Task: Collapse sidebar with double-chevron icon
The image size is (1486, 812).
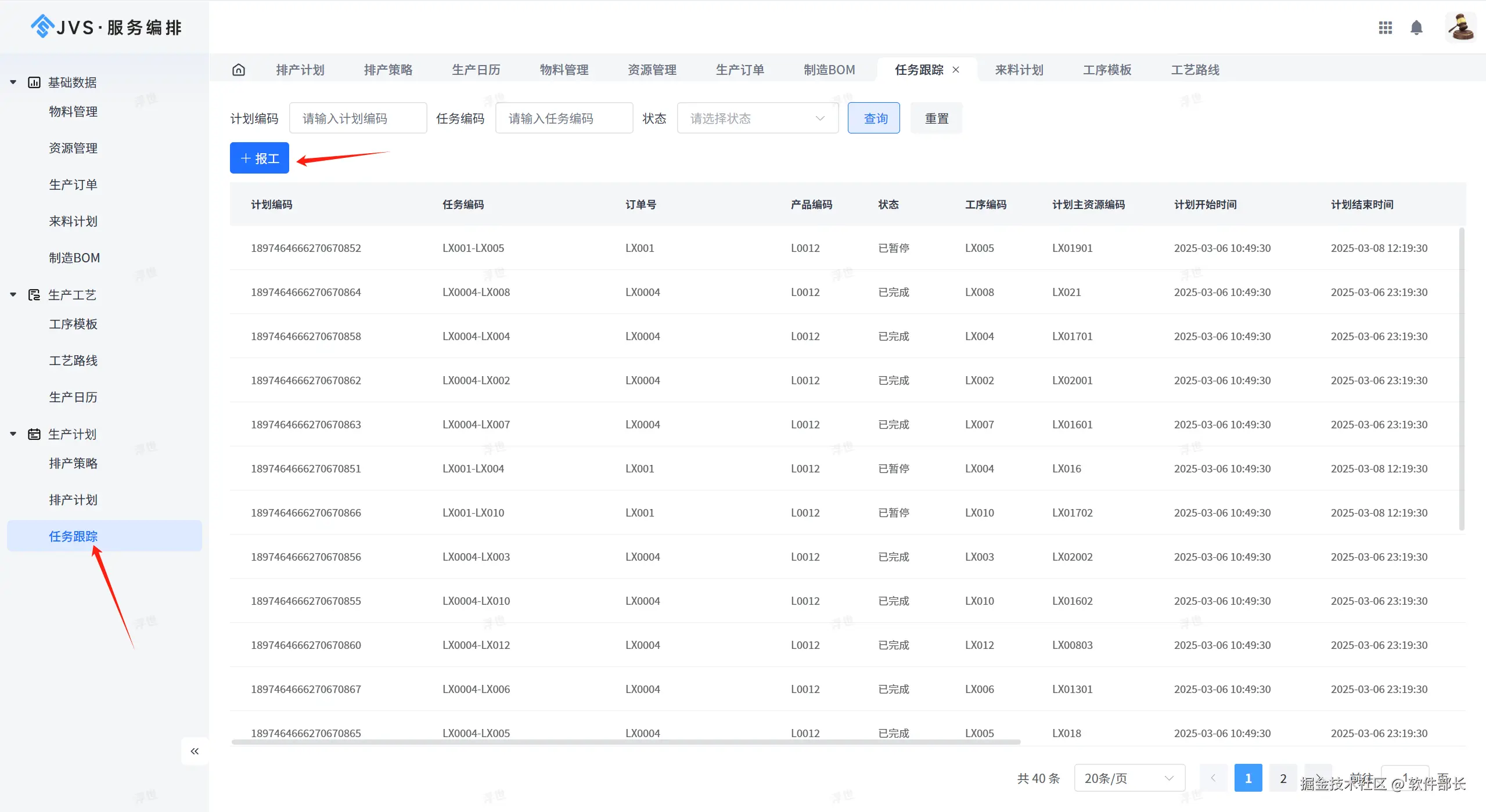Action: [x=195, y=751]
